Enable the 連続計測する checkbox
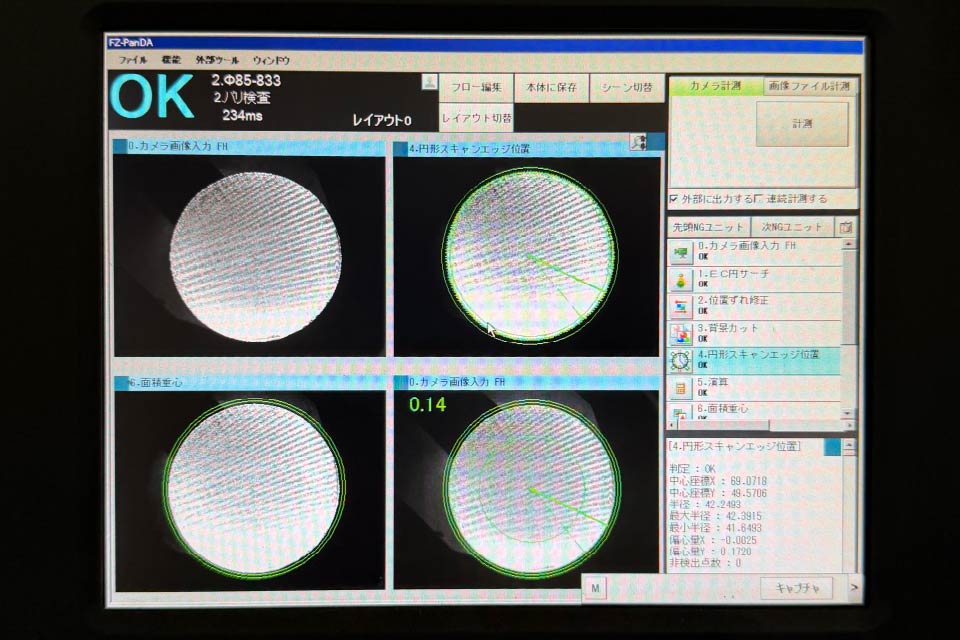 (760, 199)
